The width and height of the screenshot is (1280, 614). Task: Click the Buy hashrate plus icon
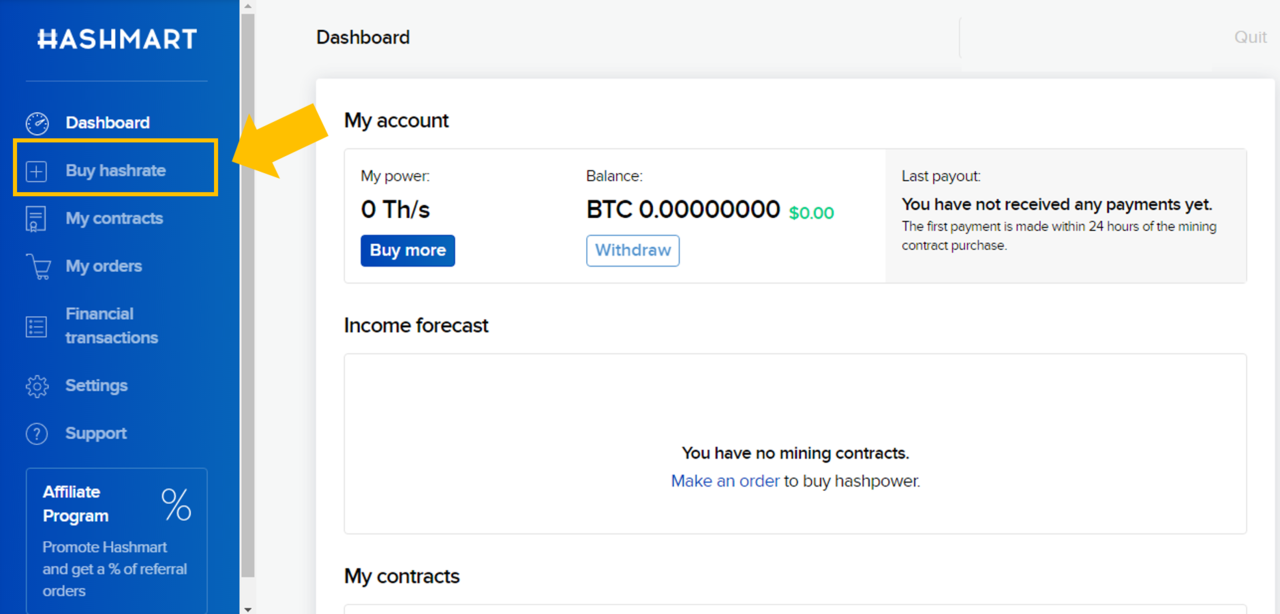(x=36, y=171)
